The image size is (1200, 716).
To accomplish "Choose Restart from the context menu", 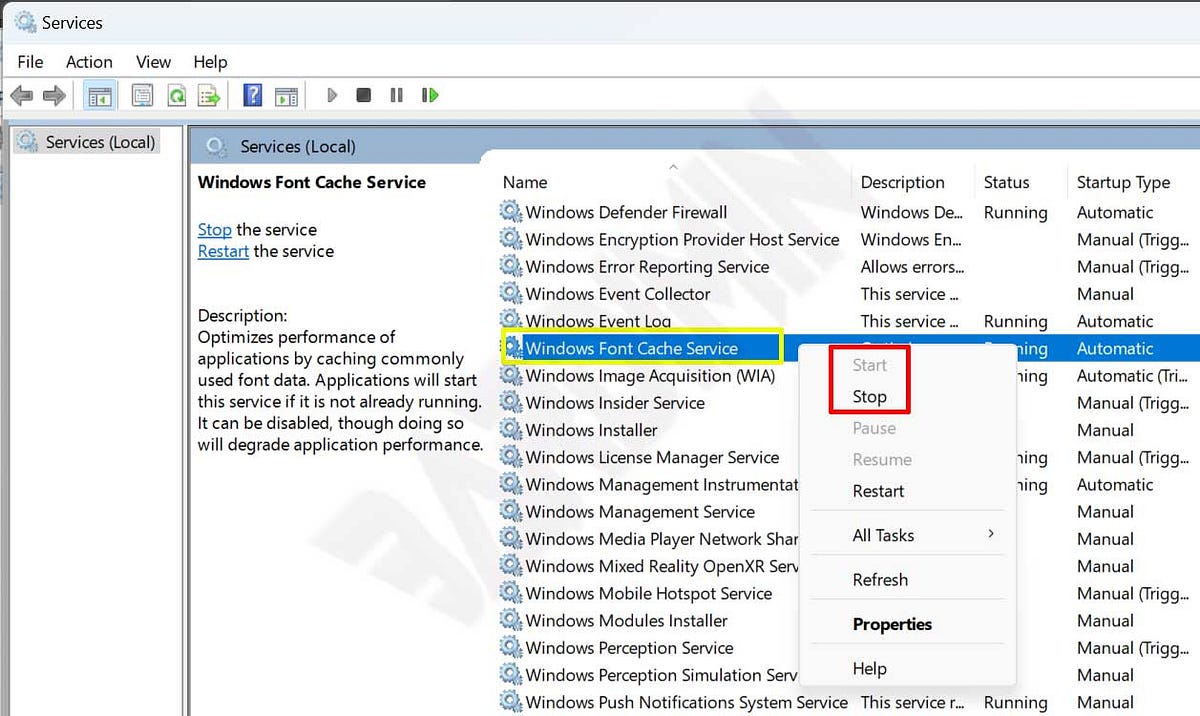I will (878, 491).
